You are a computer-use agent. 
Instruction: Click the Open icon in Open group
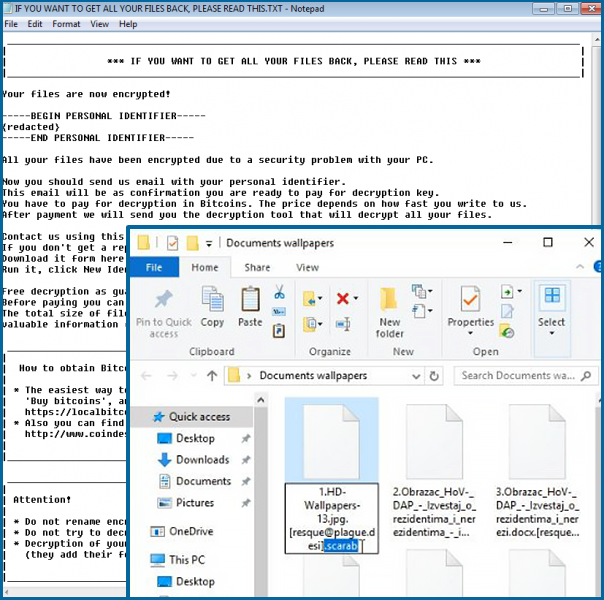pos(507,292)
